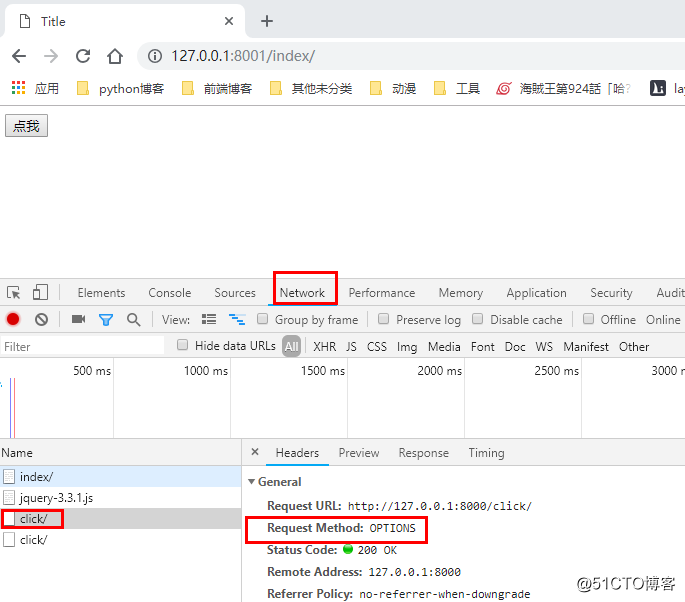
Task: View site information icon in address bar
Action: 155,56
